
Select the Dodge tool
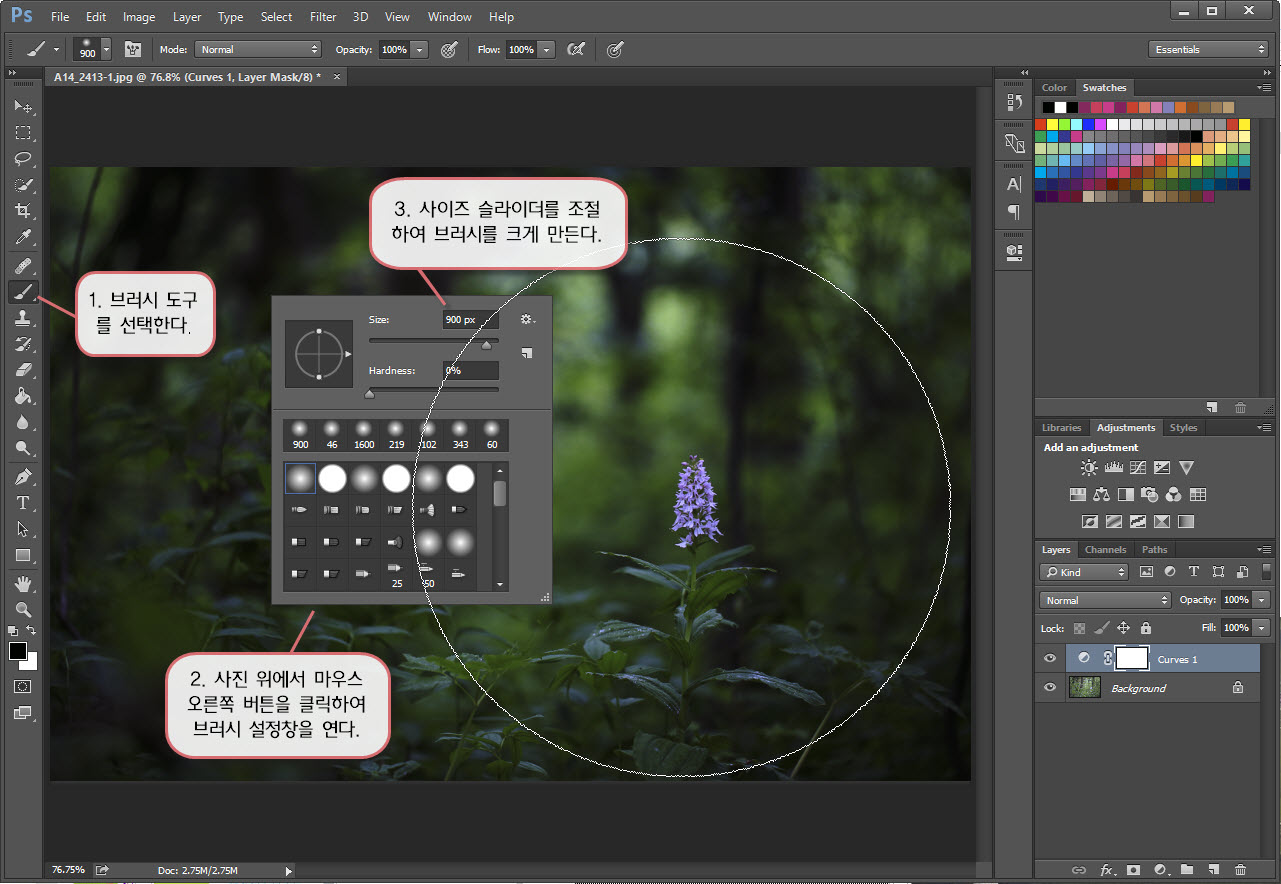23,448
